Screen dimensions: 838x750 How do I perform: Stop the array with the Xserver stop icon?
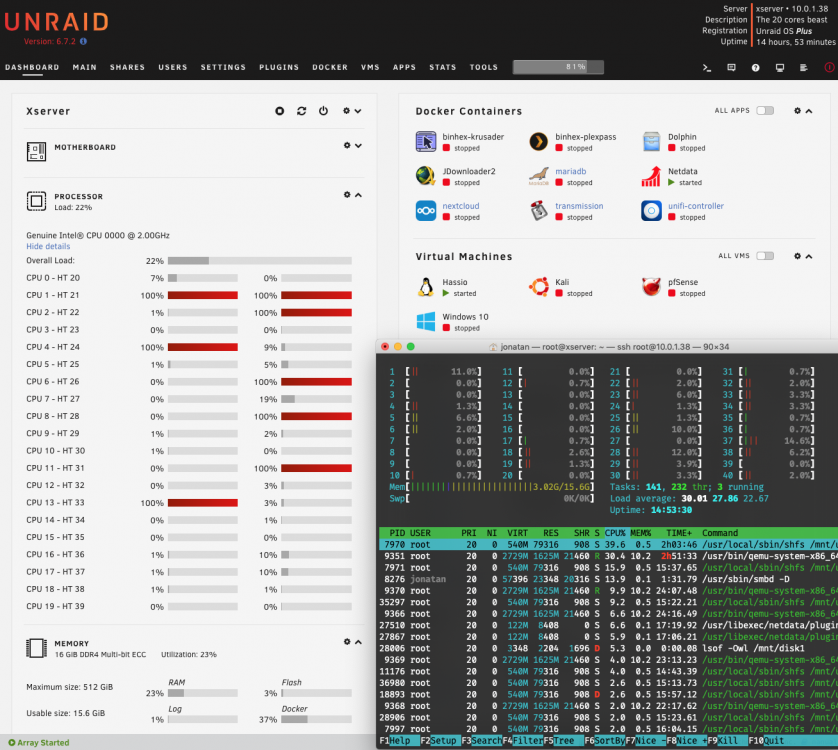pyautogui.click(x=280, y=111)
